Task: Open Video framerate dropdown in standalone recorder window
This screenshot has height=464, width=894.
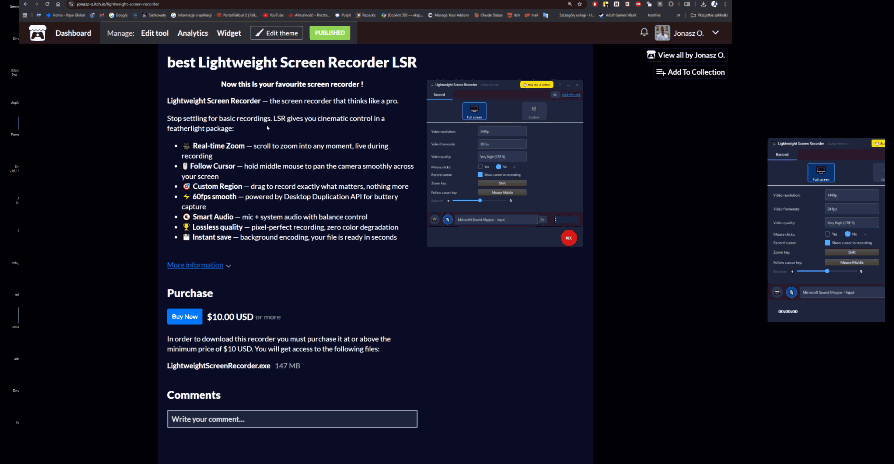Action: point(852,209)
